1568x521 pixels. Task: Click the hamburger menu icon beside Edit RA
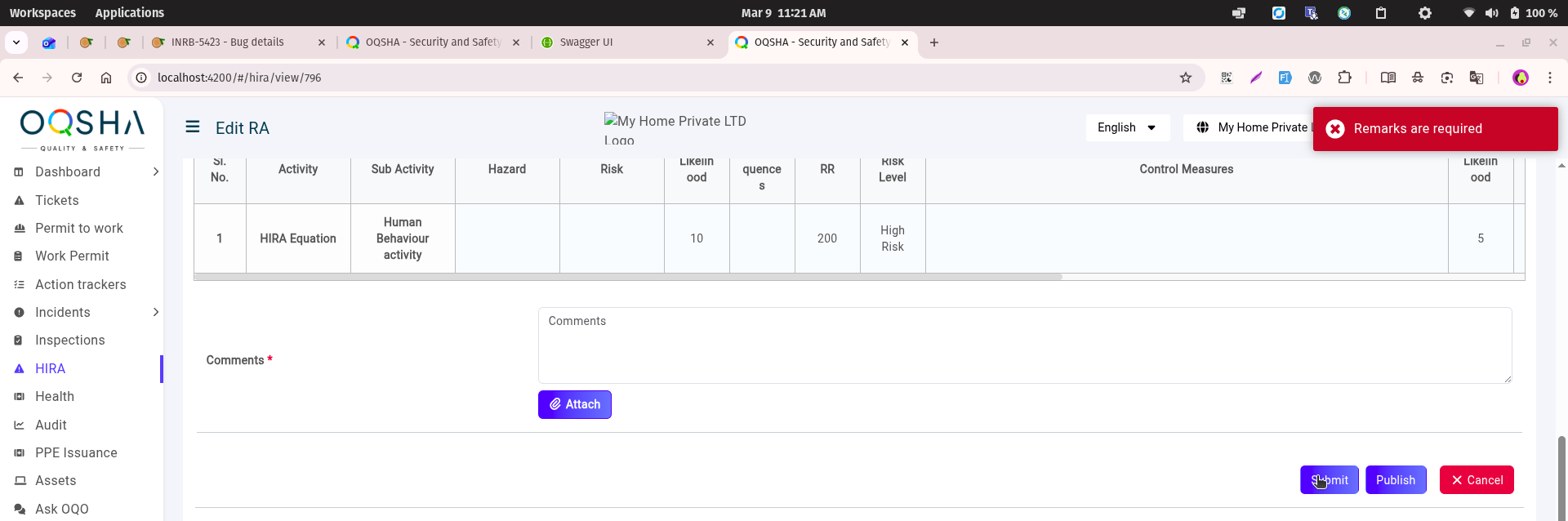pos(193,127)
